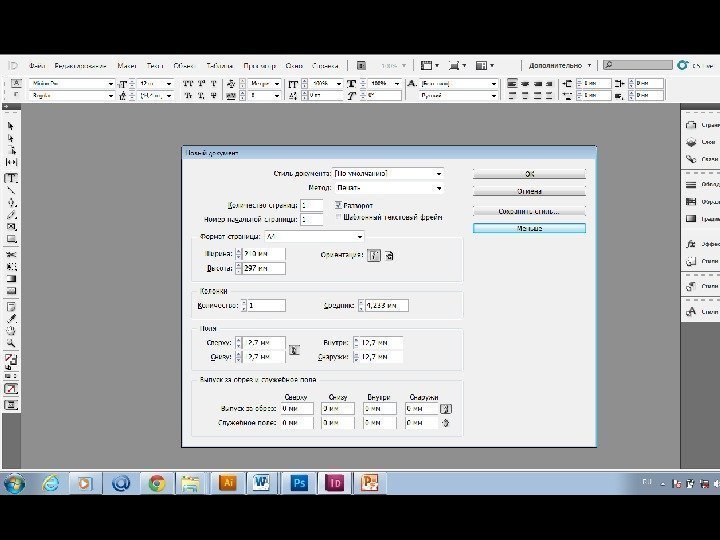
Task: Click the fill and stroke color swatch
Action: [x=11, y=360]
